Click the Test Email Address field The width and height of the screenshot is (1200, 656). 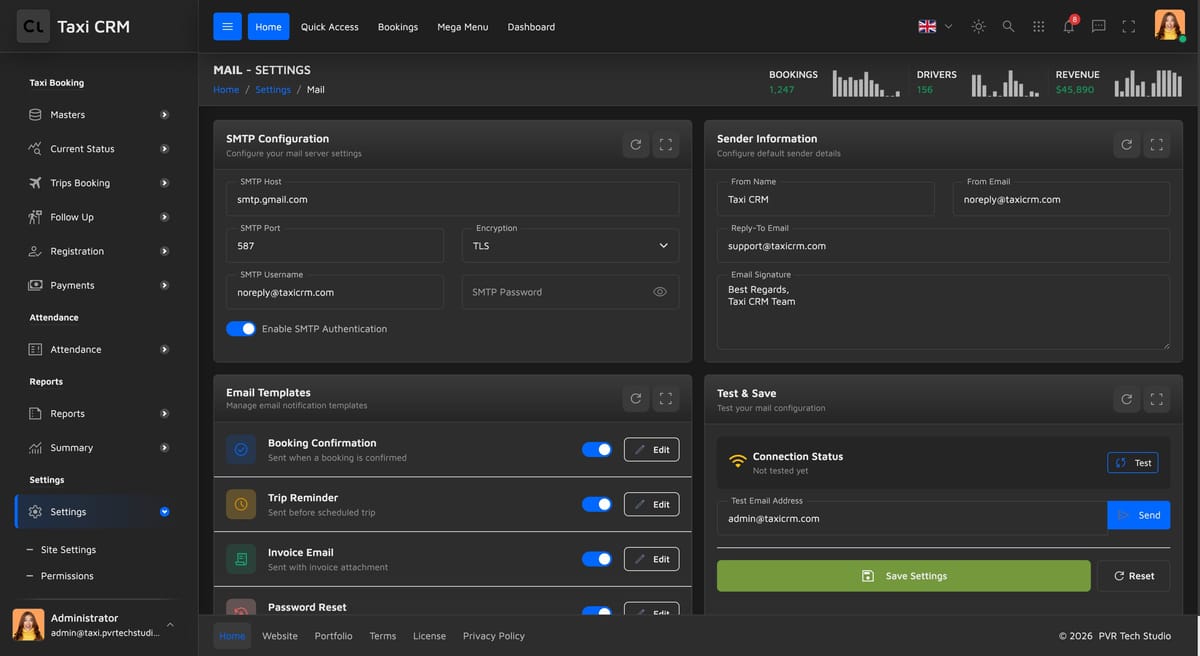tap(912, 518)
